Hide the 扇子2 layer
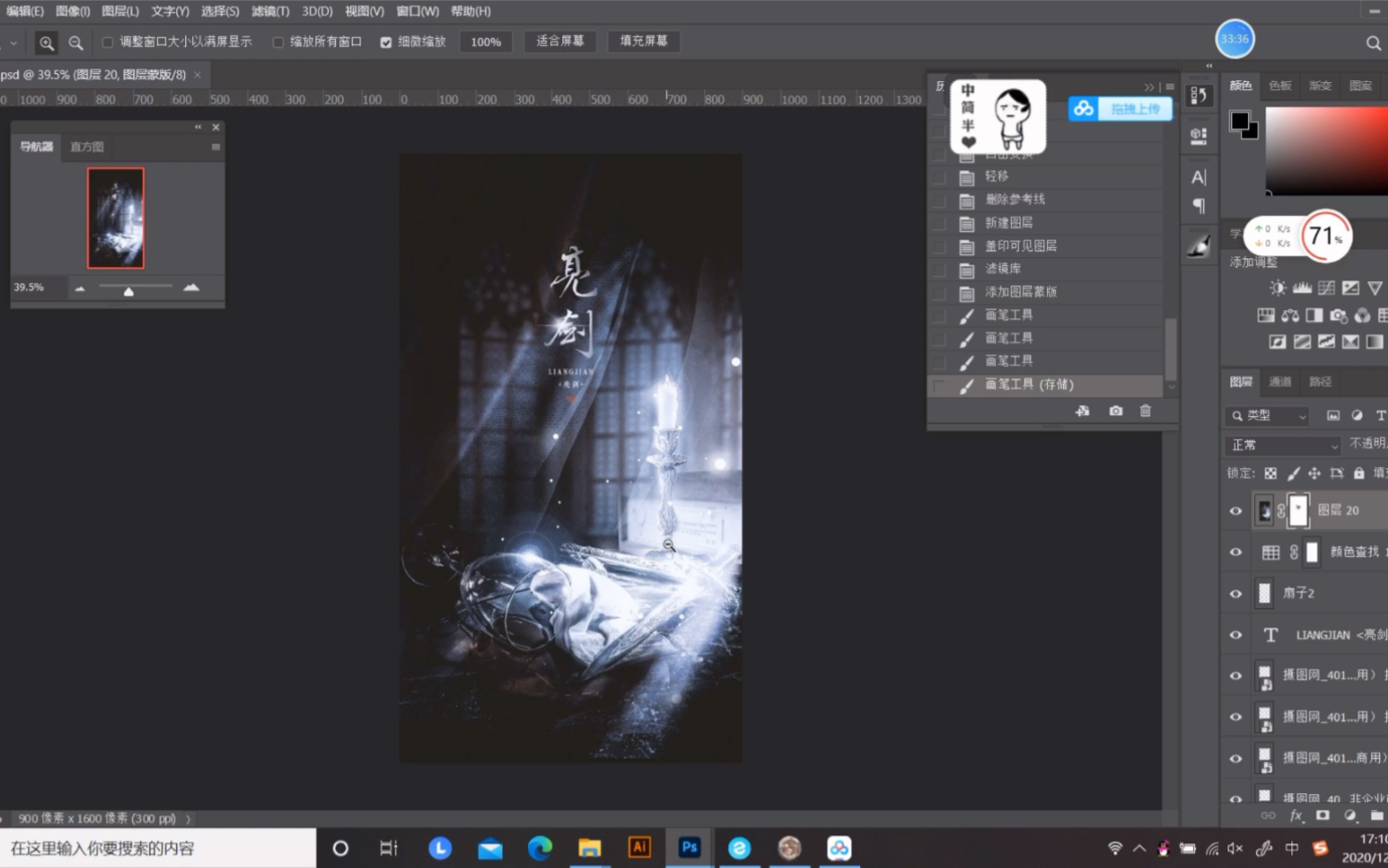 (x=1236, y=594)
